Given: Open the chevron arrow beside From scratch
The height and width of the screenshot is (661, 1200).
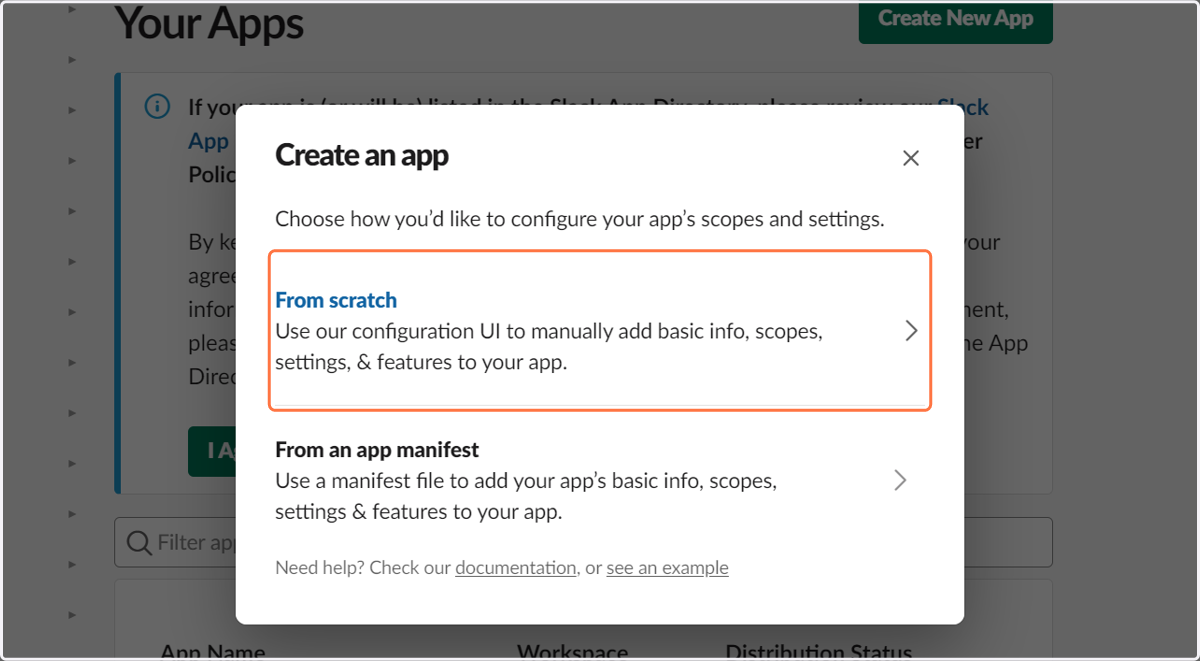Looking at the screenshot, I should [911, 331].
